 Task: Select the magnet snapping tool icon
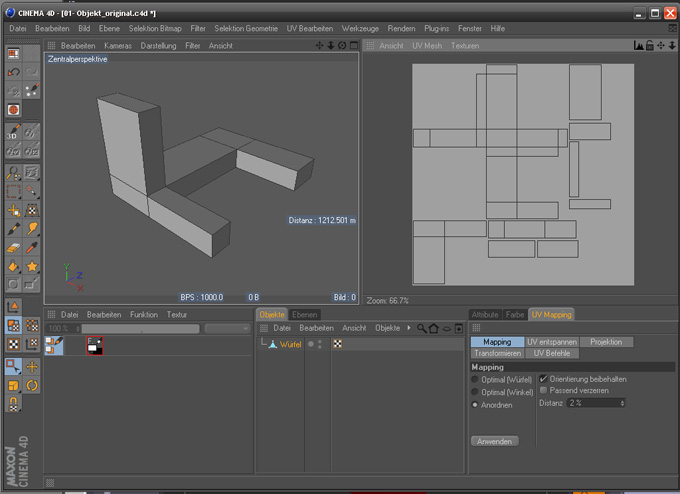tap(14, 403)
